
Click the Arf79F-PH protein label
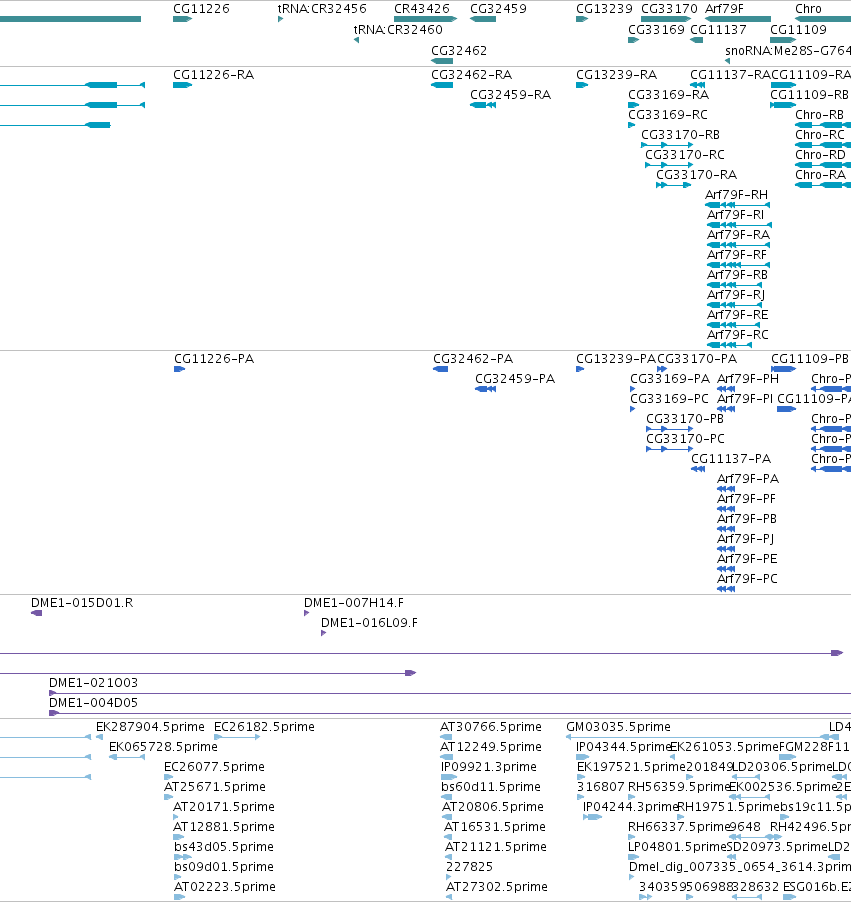(x=748, y=379)
